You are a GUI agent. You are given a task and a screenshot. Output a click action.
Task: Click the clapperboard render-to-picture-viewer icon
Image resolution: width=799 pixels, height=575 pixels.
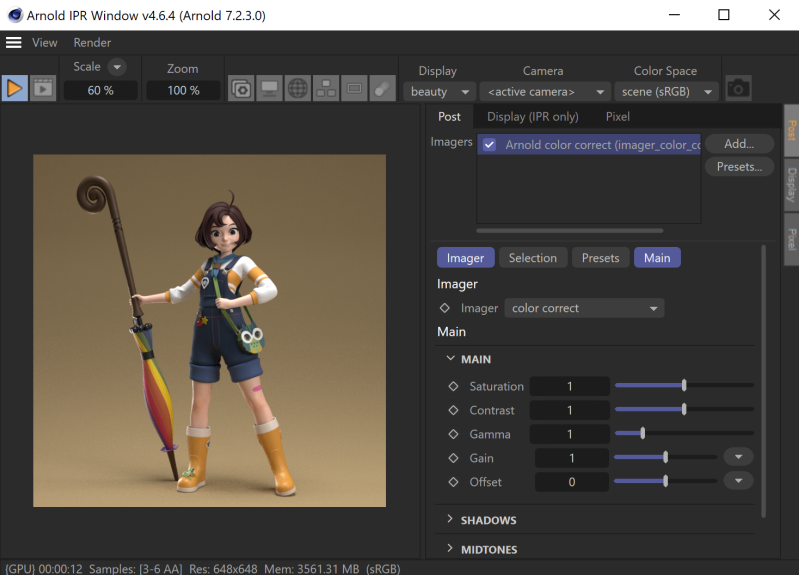tap(43, 89)
